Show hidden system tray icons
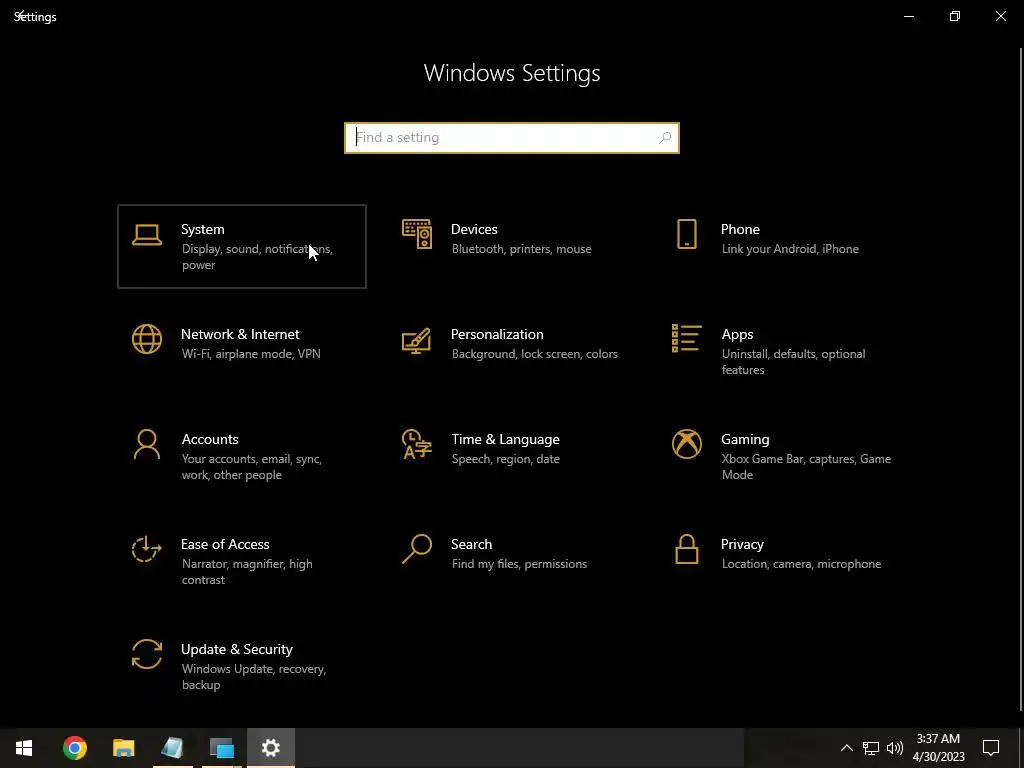1024x768 pixels. pos(846,748)
